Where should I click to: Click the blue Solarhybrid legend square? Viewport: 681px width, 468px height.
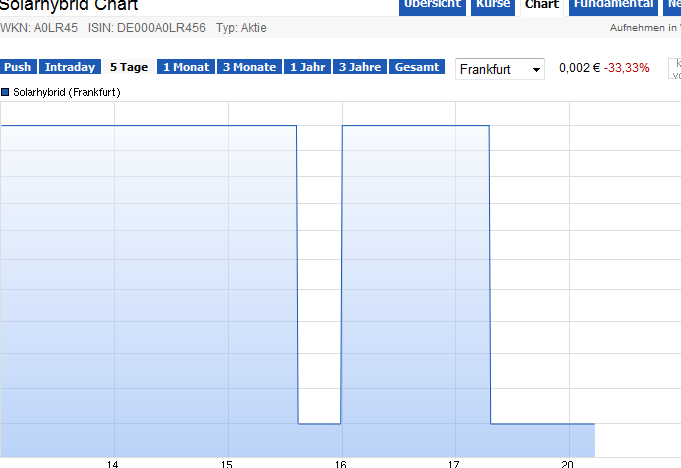[5, 92]
